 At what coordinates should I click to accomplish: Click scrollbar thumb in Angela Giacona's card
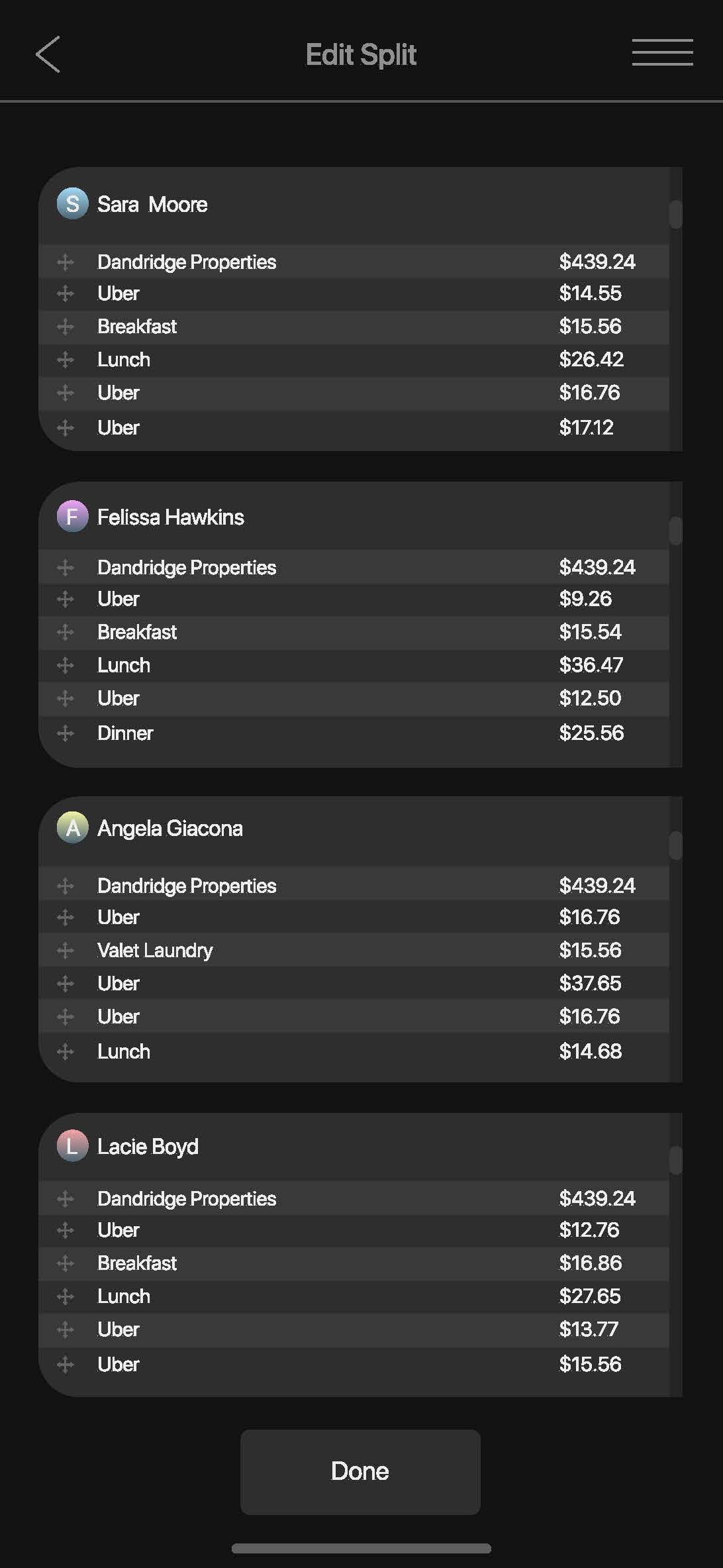point(675,845)
